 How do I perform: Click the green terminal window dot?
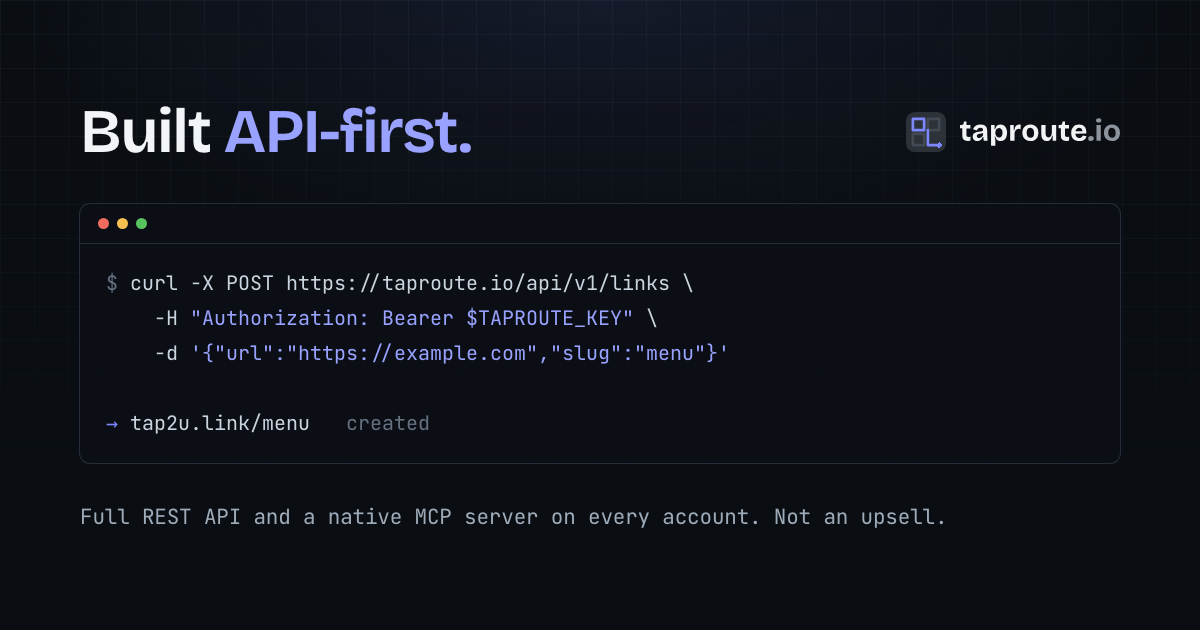click(x=141, y=224)
